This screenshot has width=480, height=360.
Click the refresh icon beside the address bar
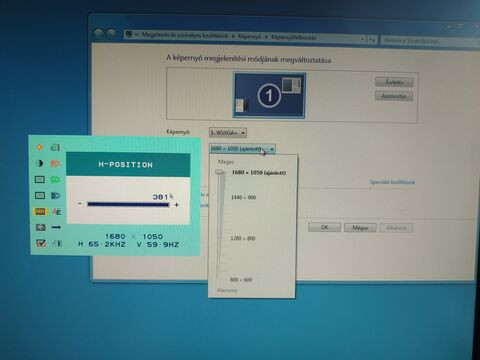point(372,40)
